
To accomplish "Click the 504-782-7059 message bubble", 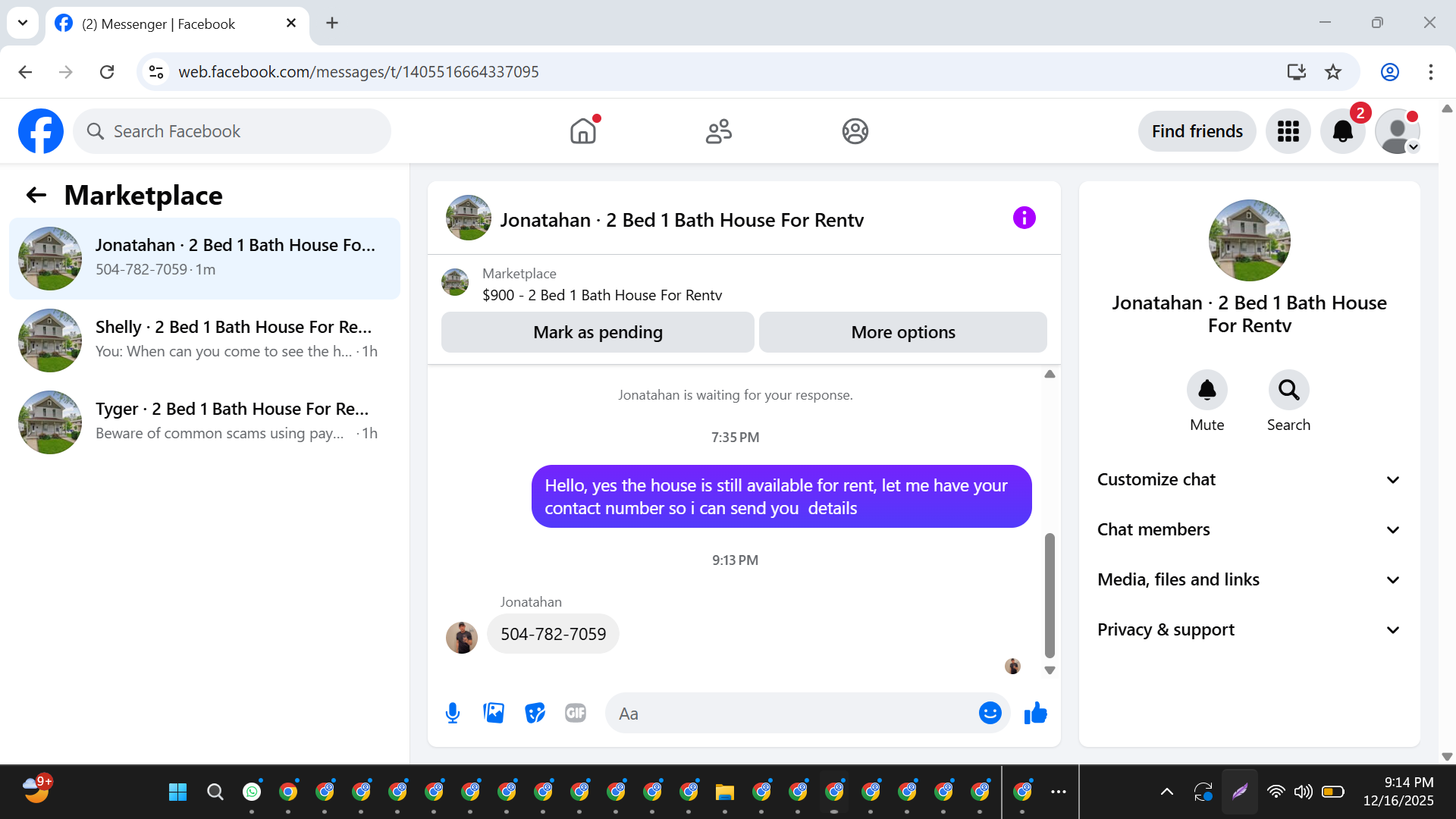I will tap(553, 634).
